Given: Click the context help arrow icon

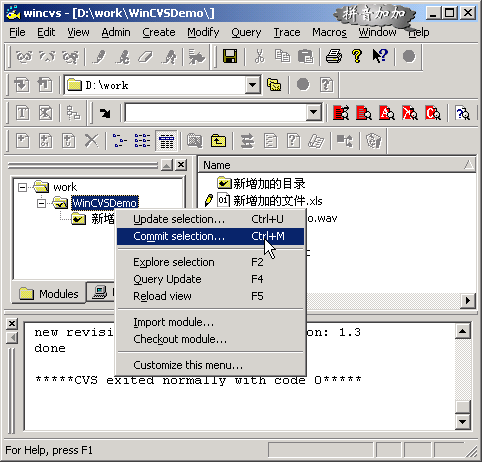Looking at the screenshot, I should click(x=380, y=56).
